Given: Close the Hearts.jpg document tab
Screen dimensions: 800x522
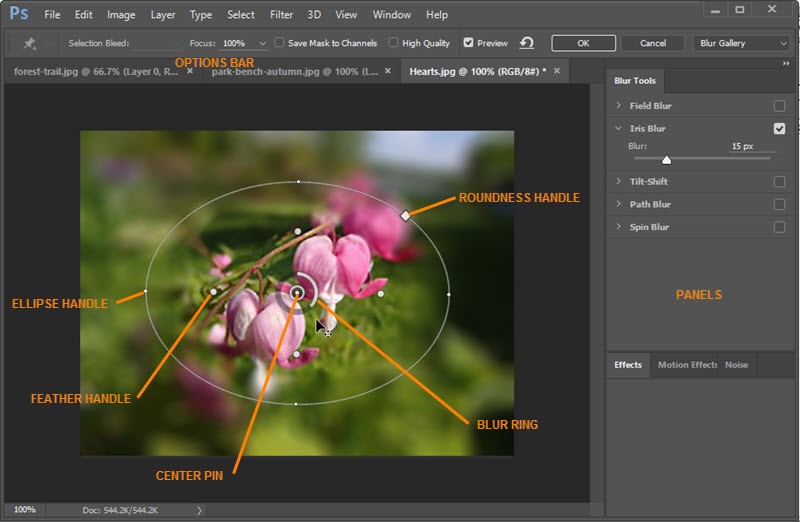Looking at the screenshot, I should [x=557, y=71].
